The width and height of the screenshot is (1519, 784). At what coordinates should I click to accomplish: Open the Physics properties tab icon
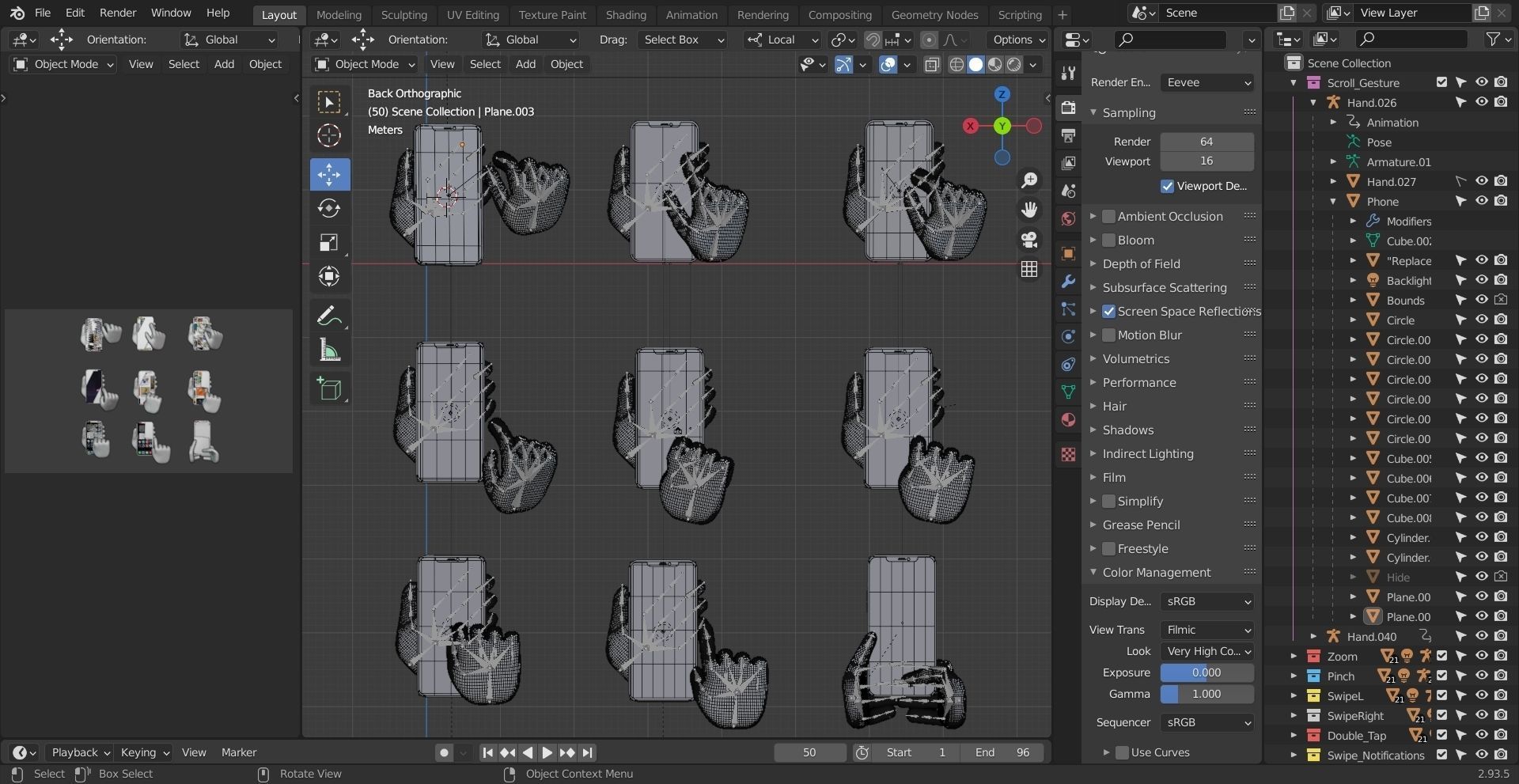pos(1068,336)
